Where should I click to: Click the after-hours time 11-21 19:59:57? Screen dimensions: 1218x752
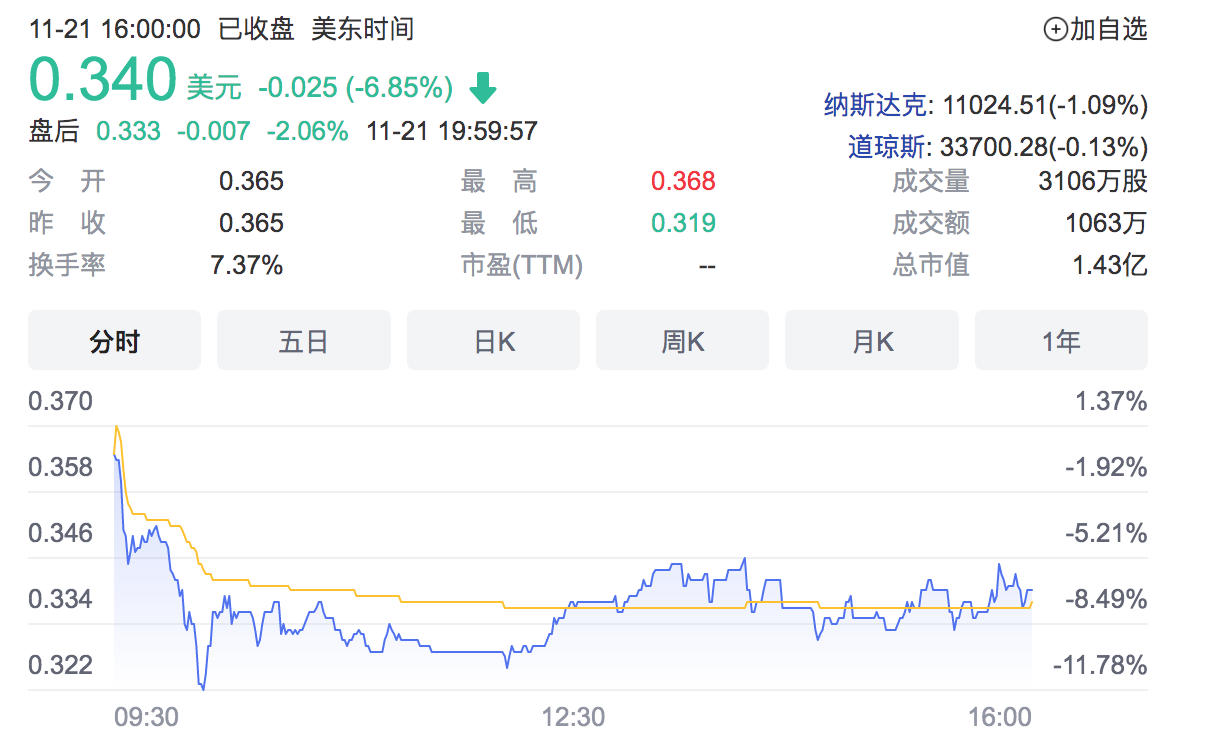[452, 131]
